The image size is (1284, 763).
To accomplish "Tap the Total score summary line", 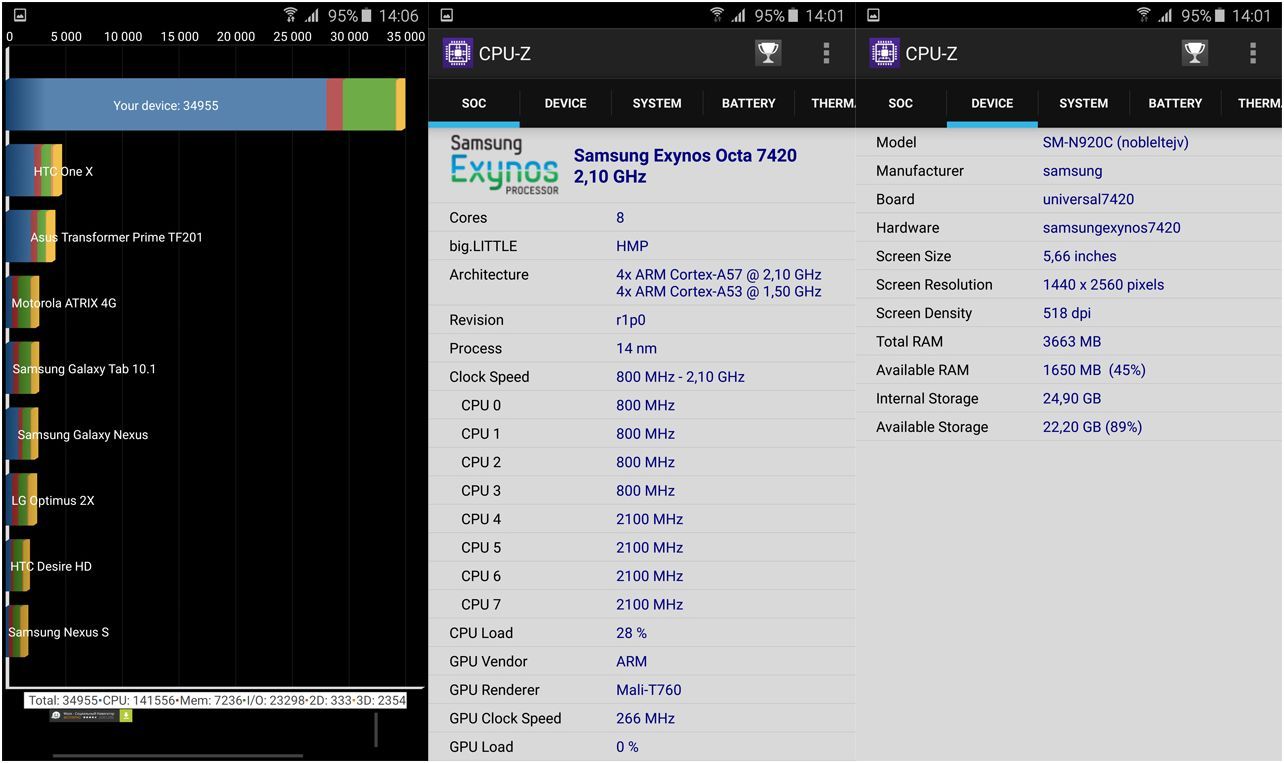I will pyautogui.click(x=216, y=700).
